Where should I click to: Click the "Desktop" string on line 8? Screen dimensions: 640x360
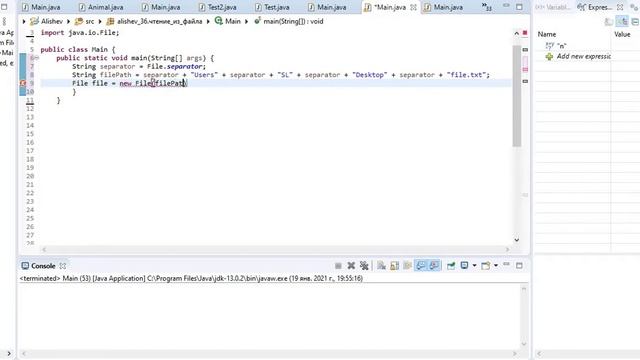click(370, 75)
